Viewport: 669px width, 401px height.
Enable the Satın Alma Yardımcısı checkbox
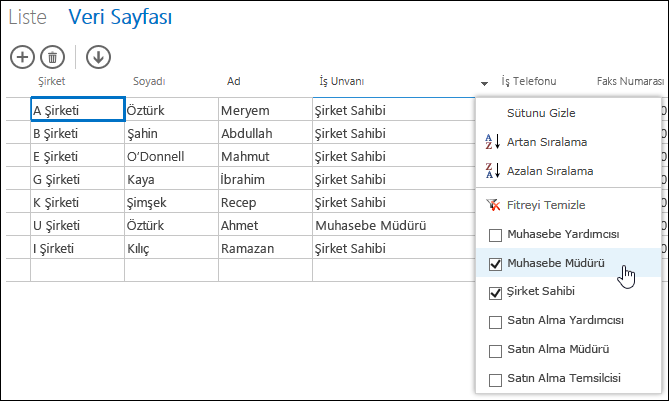click(x=495, y=322)
